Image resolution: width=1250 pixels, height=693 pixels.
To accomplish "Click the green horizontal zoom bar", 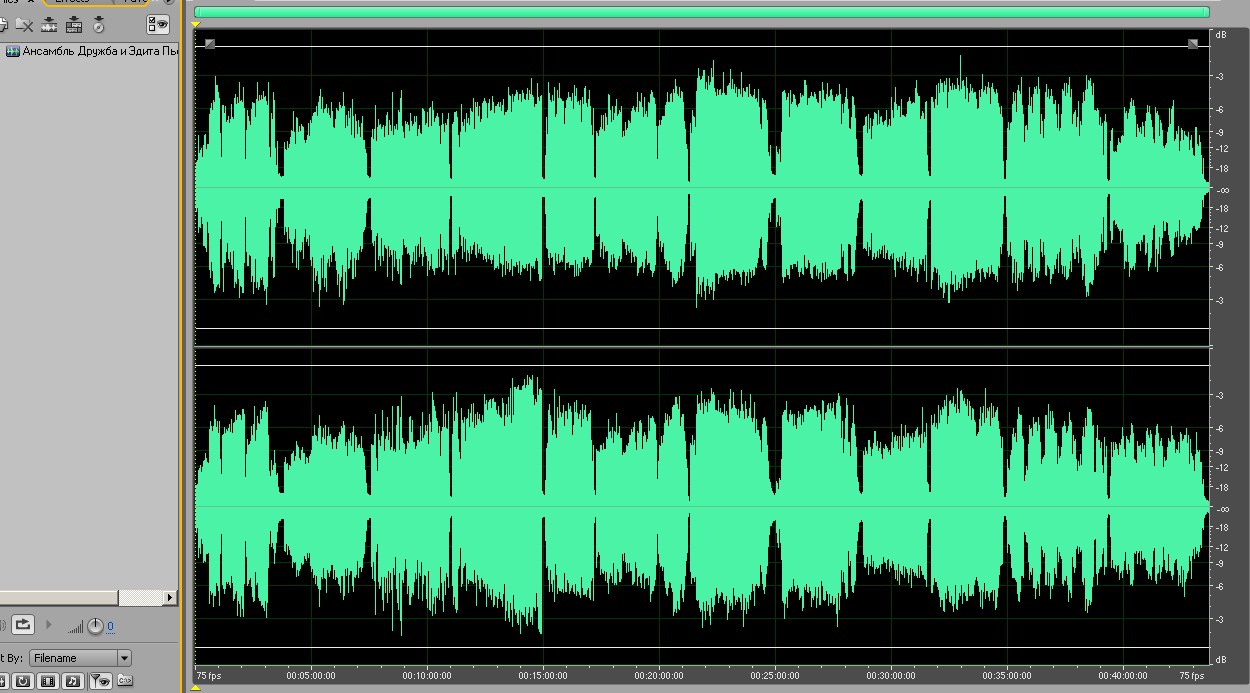I will (701, 12).
